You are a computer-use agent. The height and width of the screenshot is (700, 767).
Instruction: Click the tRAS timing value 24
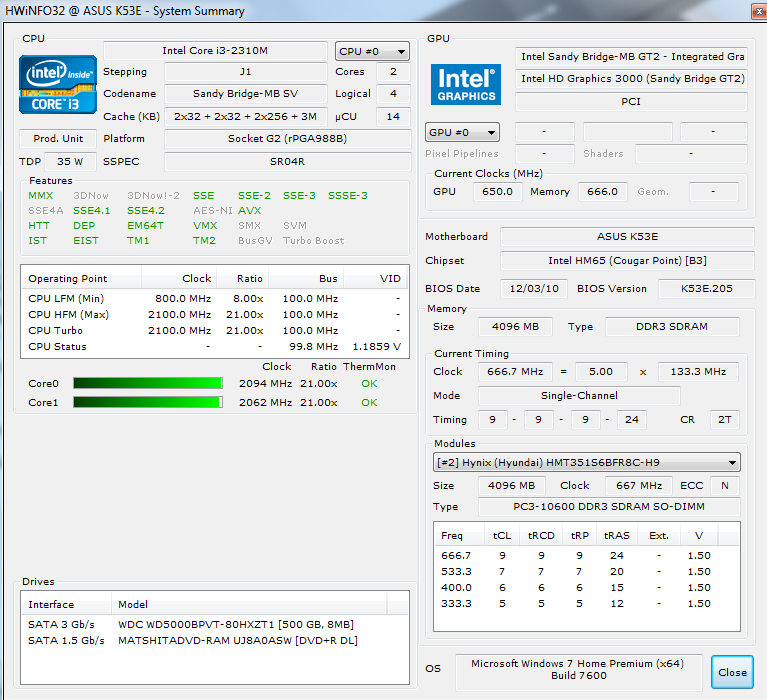click(632, 420)
